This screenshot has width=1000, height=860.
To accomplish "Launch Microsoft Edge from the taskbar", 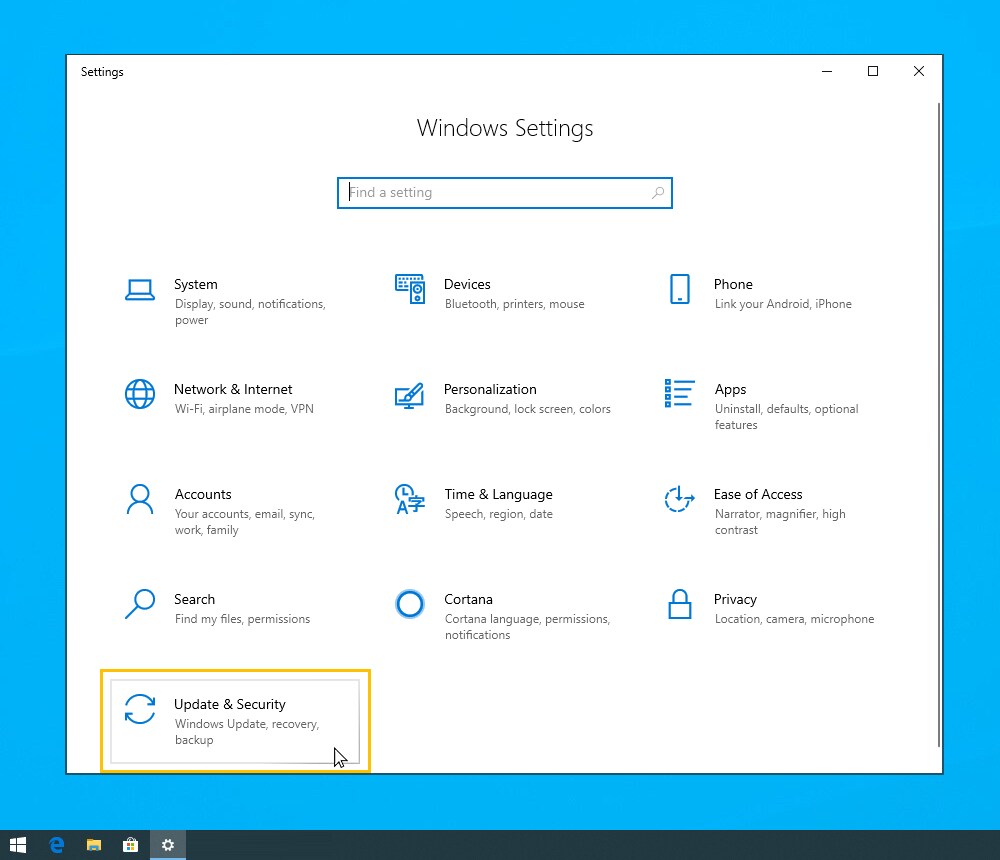I will click(x=56, y=845).
